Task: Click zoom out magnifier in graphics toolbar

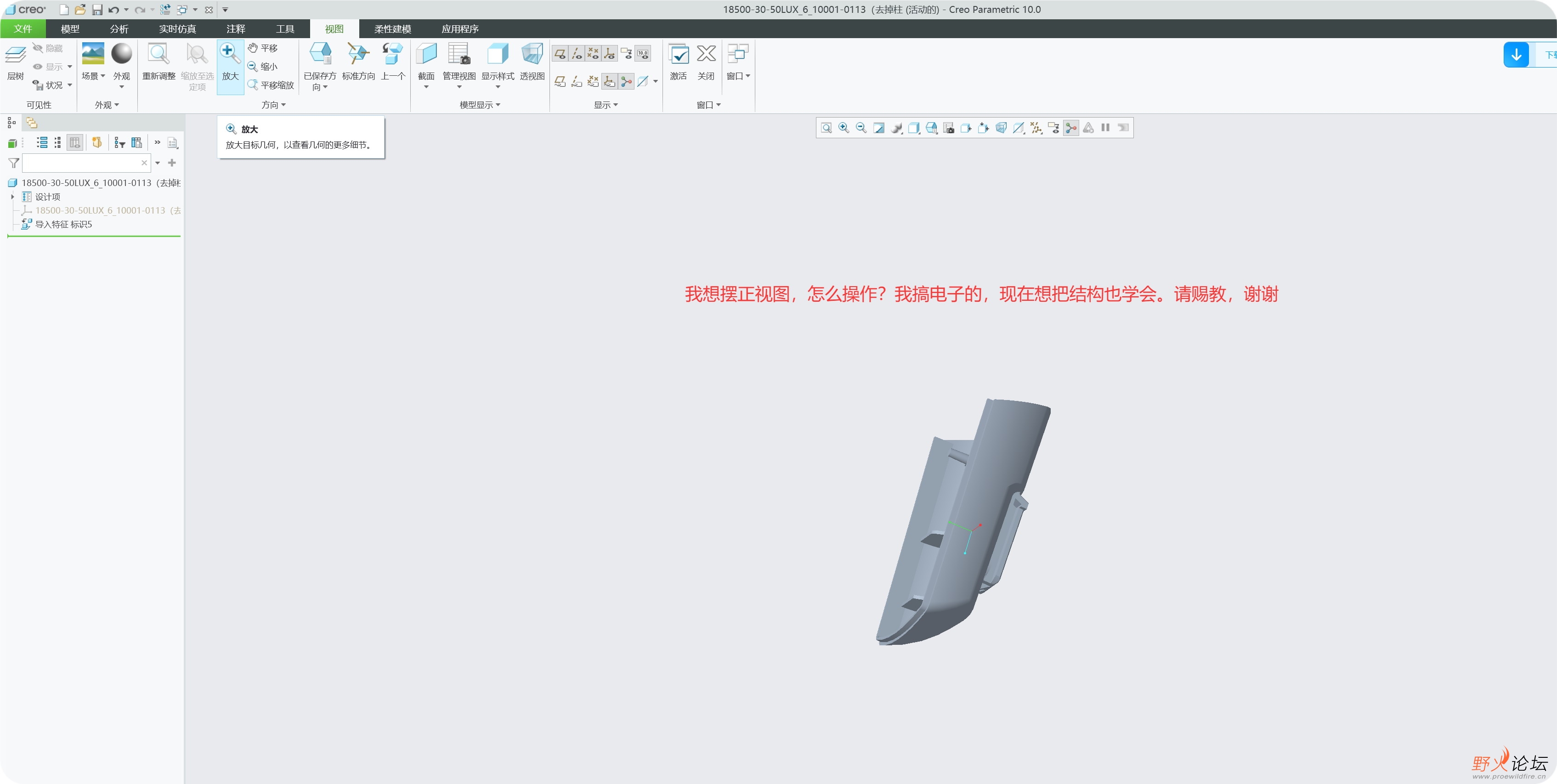Action: (x=861, y=128)
